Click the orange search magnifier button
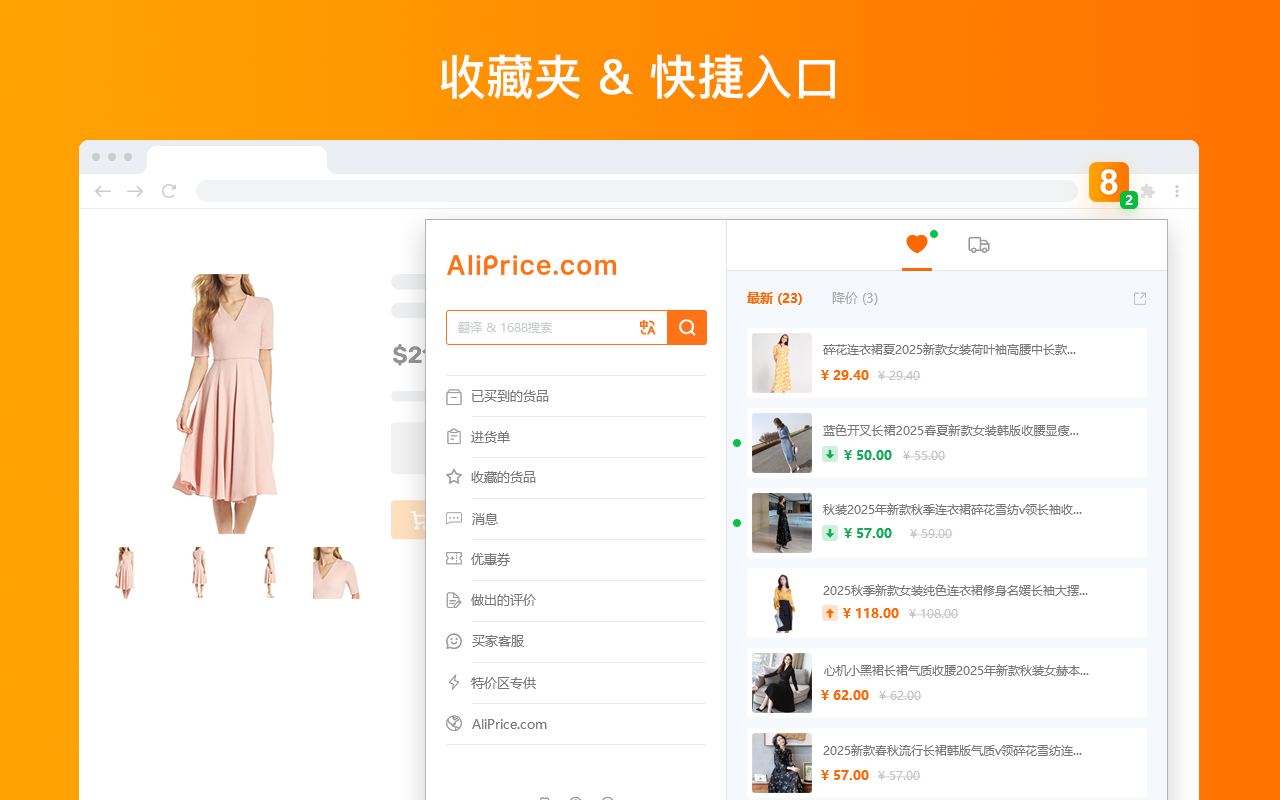Viewport: 1280px width, 800px height. [x=687, y=327]
